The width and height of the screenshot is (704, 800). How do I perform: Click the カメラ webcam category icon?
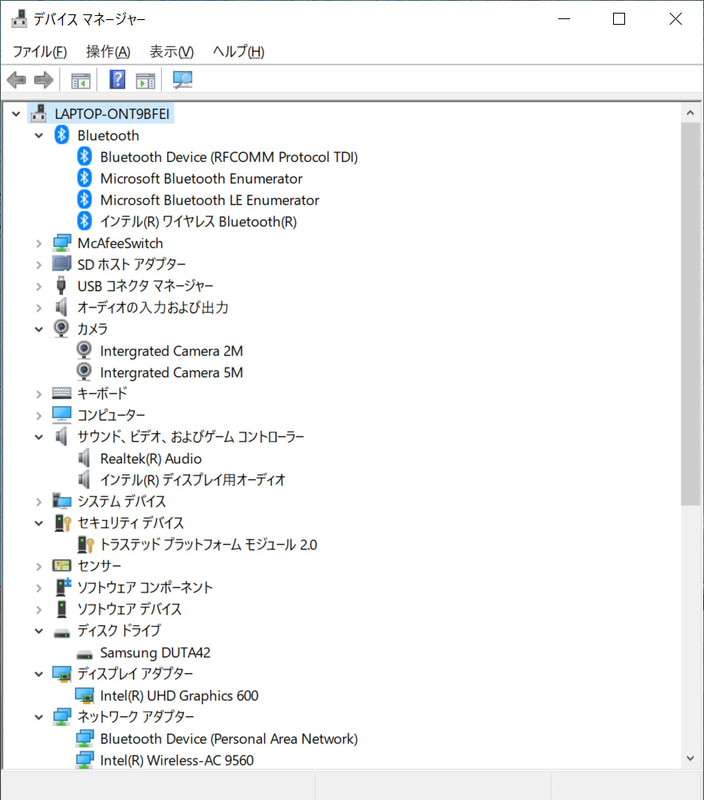tap(61, 328)
